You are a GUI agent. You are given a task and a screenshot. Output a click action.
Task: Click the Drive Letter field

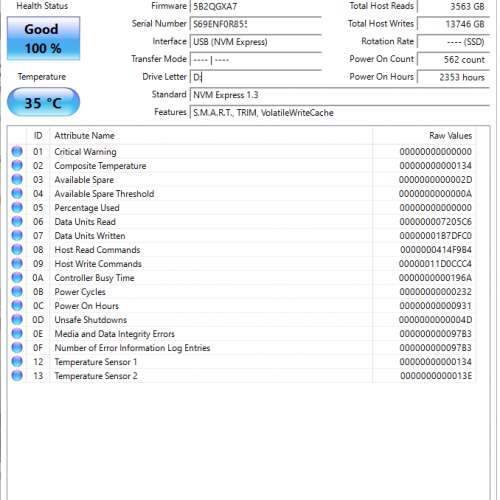256,77
